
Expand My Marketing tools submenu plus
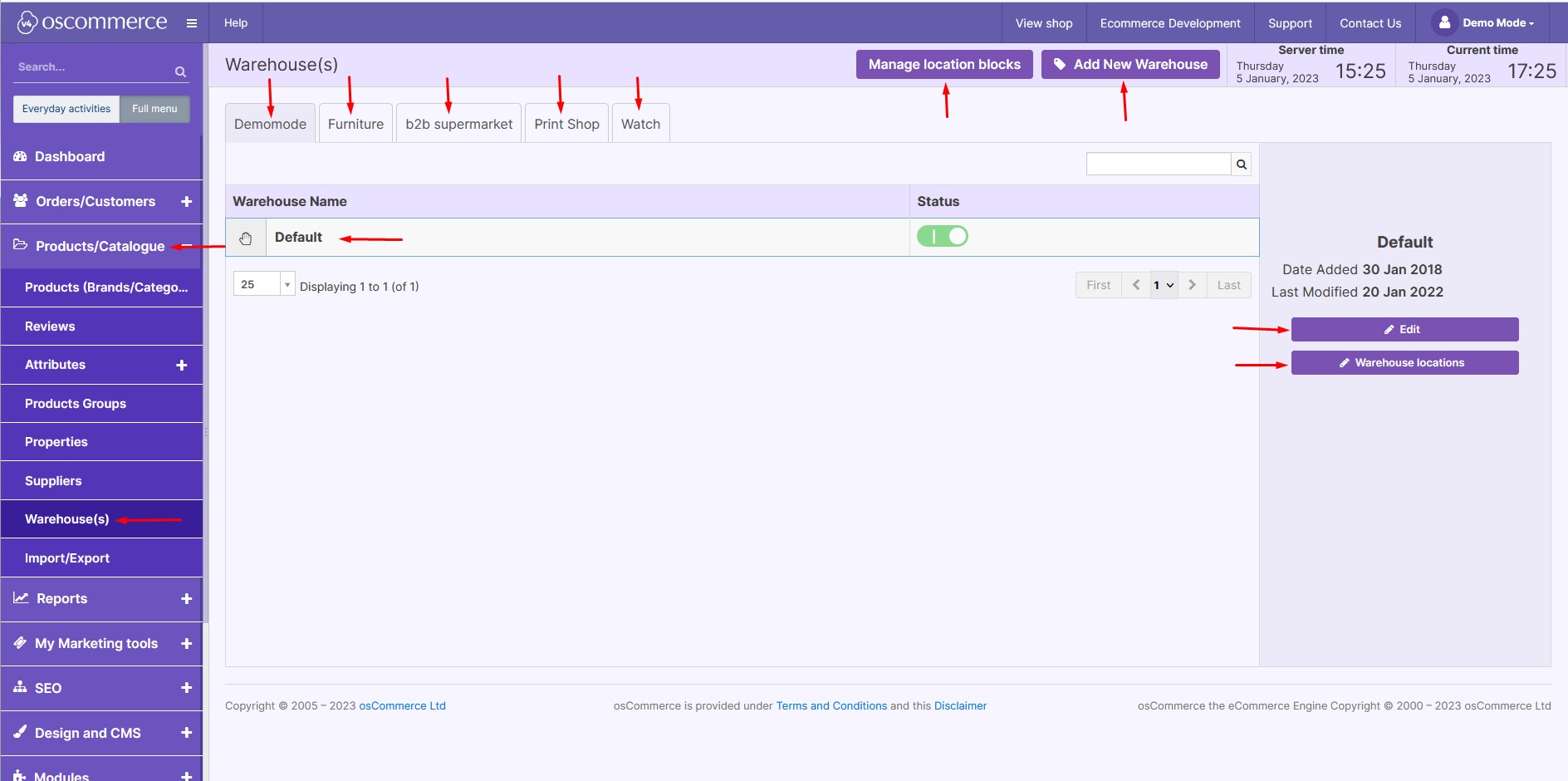coord(186,644)
